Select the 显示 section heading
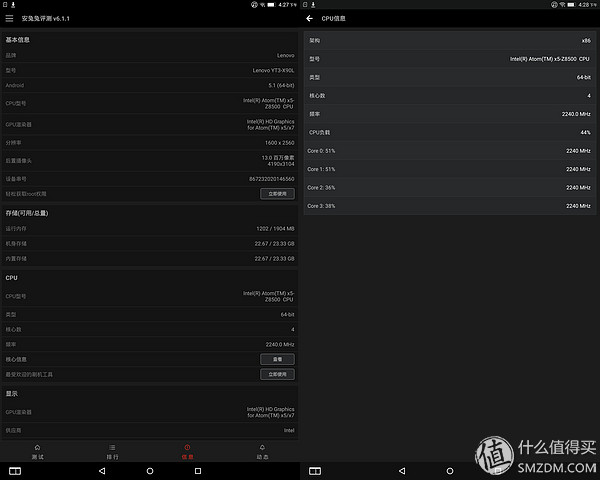This screenshot has height=480, width=600. coord(11,393)
